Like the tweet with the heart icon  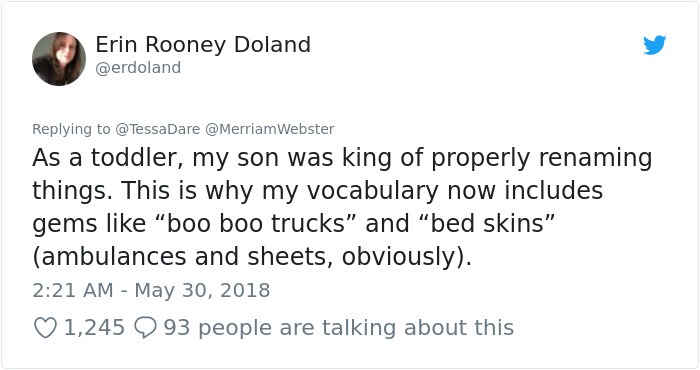pos(46,328)
